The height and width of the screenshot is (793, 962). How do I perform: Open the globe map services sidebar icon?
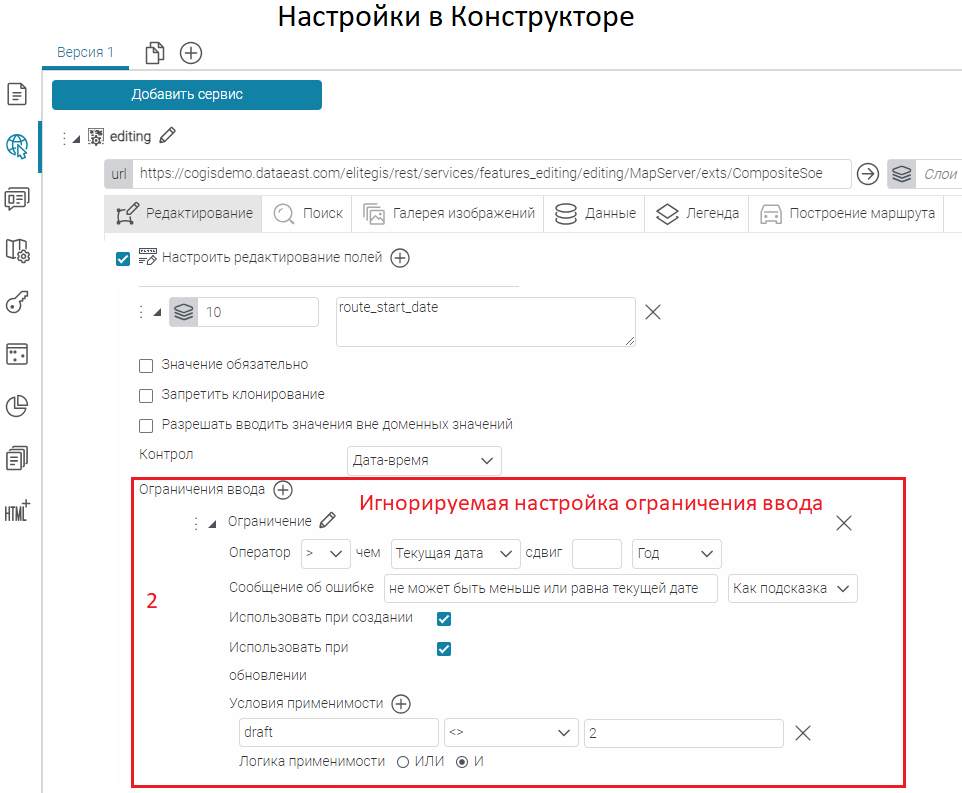click(17, 146)
